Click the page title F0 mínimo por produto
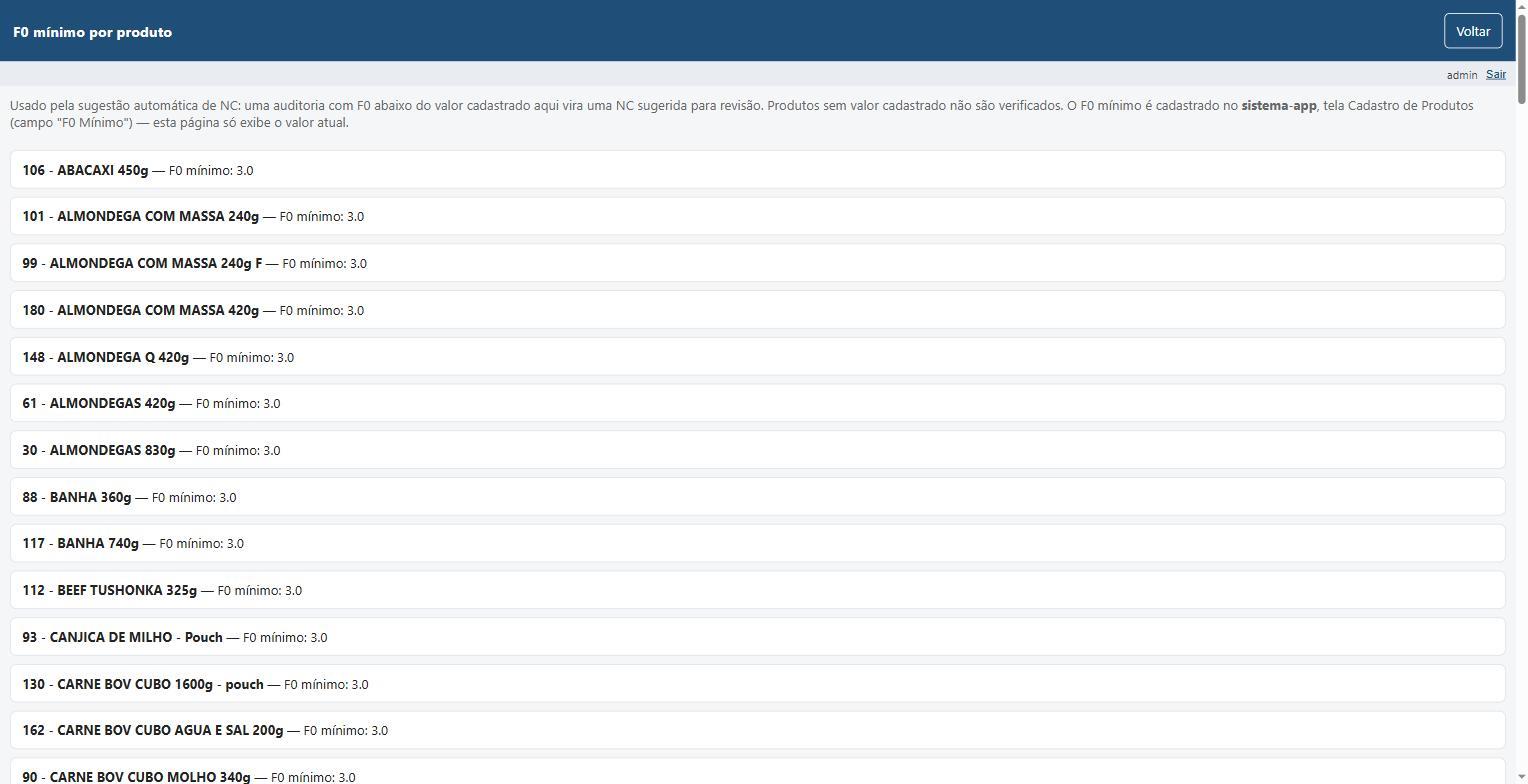 [92, 32]
